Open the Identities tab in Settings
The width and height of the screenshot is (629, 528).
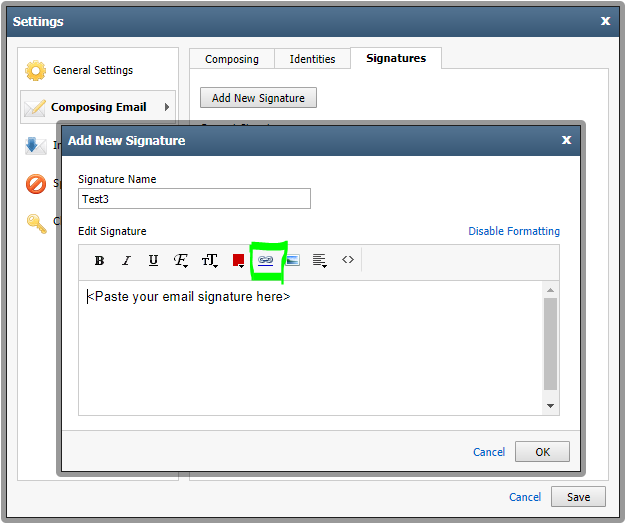(x=313, y=59)
